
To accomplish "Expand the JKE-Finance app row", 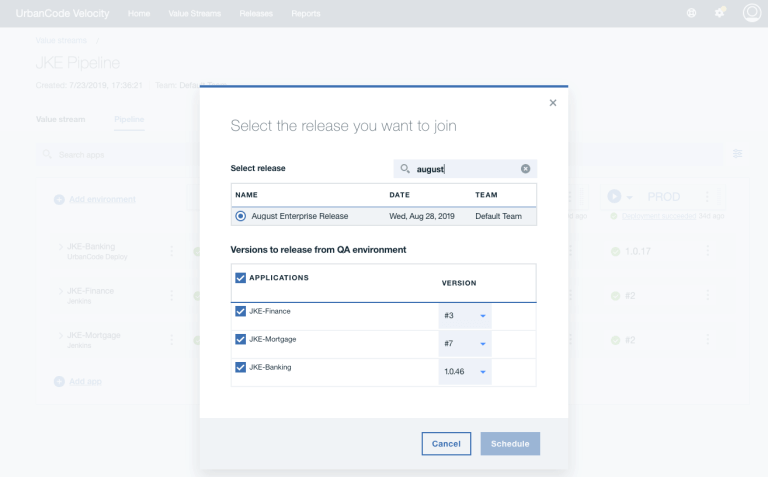I will (x=61, y=291).
